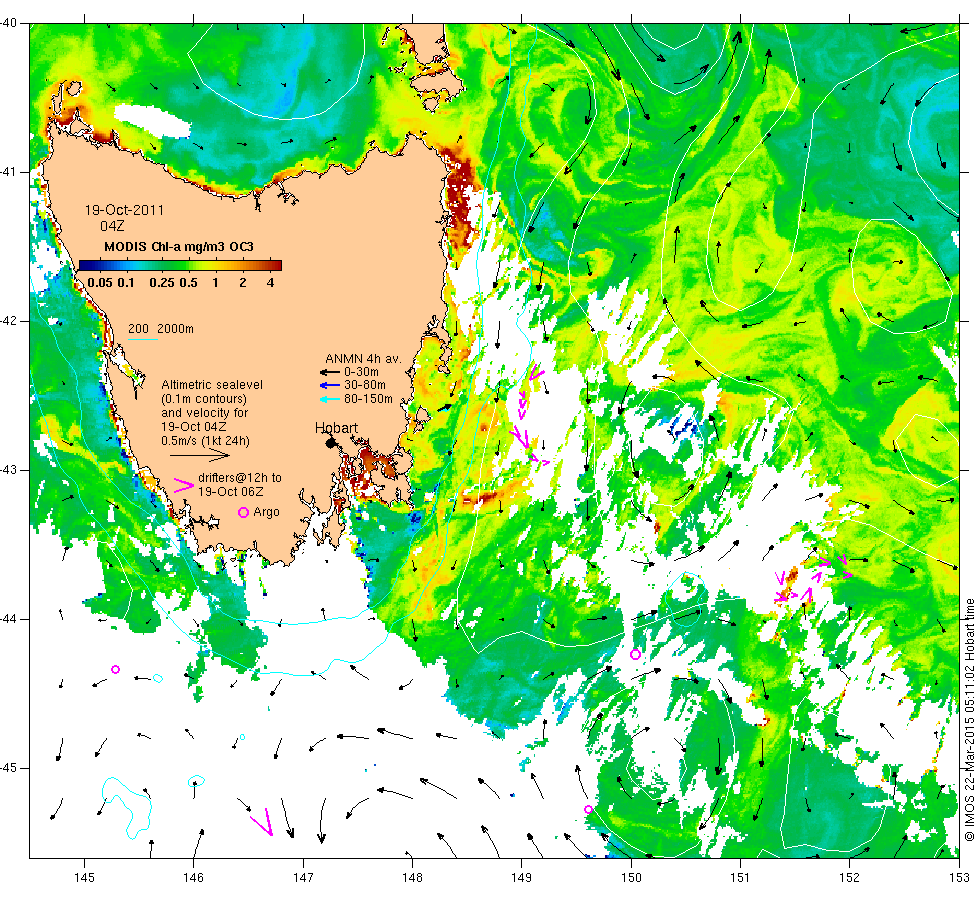Click the 80-150m depth label

(369, 399)
